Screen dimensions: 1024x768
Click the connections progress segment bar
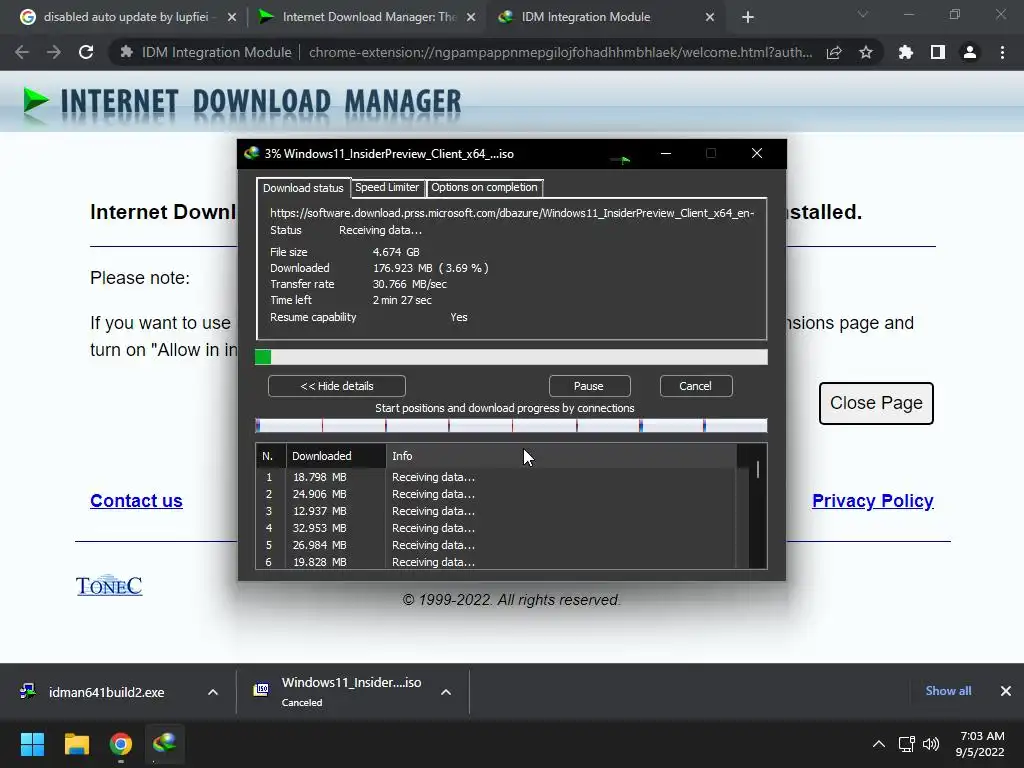click(511, 426)
